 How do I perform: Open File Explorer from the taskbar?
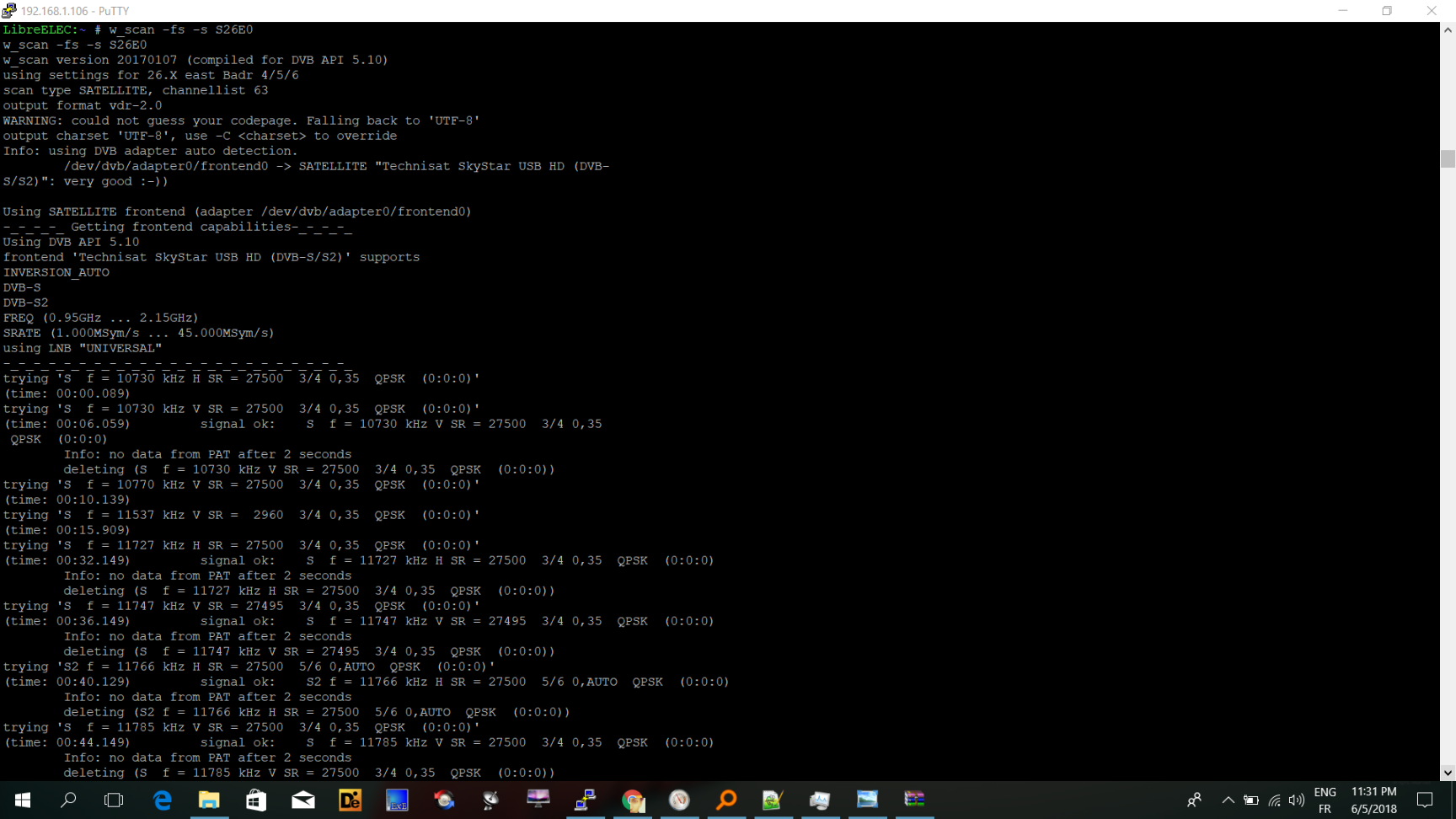coord(209,800)
